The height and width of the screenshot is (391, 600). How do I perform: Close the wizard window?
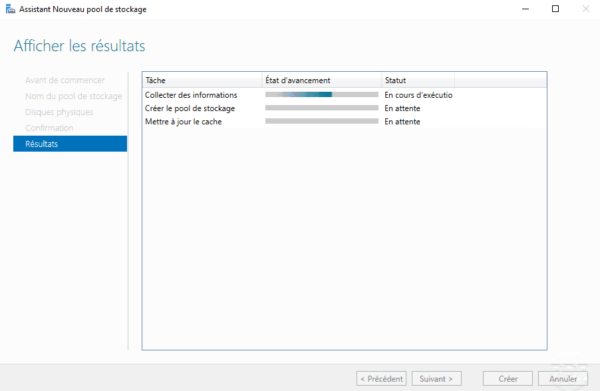point(585,9)
